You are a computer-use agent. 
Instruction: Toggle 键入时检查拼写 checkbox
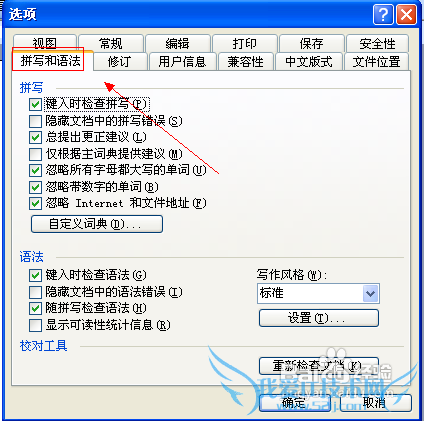35,104
